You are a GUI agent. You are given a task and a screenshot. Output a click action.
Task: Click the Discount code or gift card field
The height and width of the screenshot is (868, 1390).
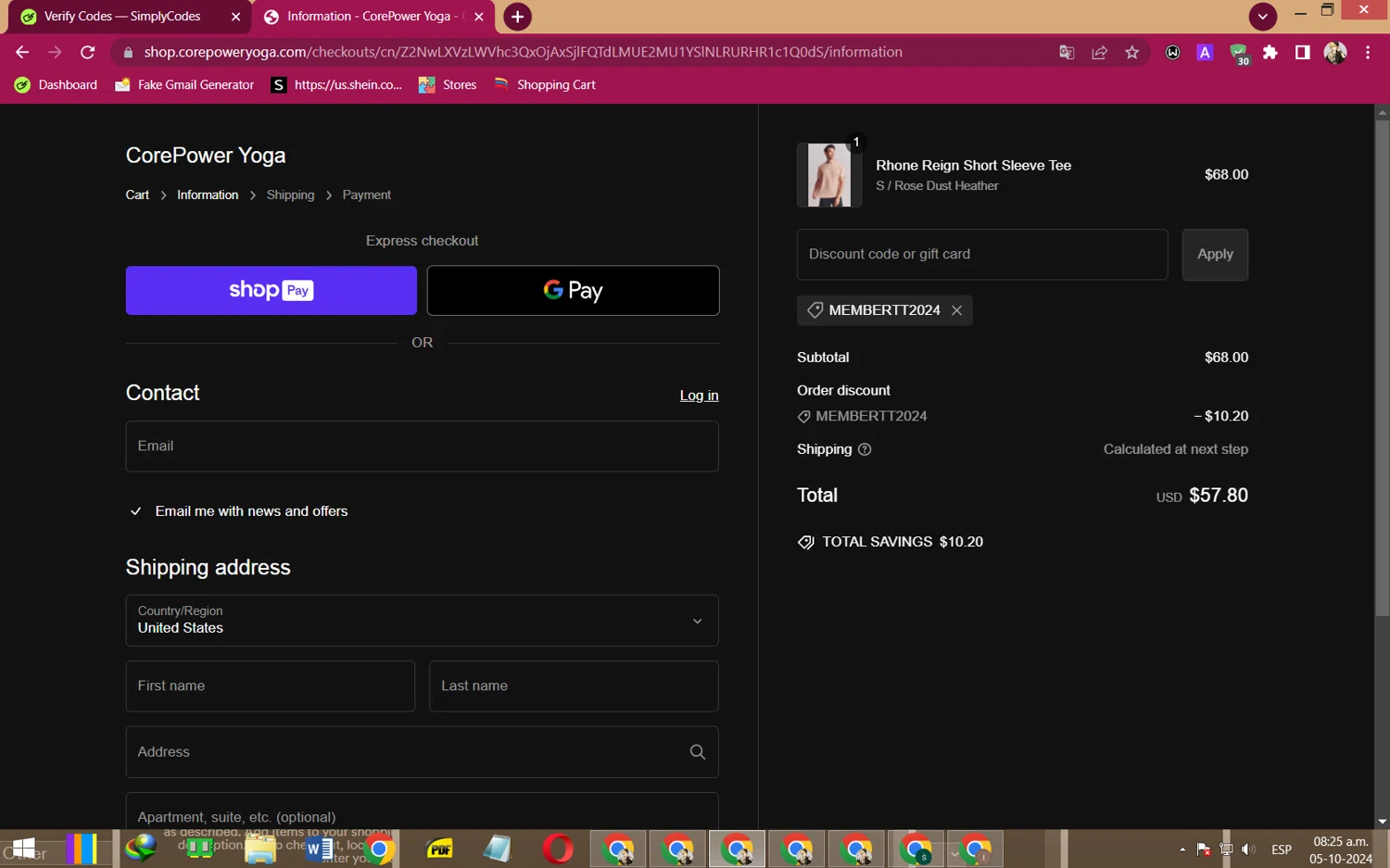point(982,255)
